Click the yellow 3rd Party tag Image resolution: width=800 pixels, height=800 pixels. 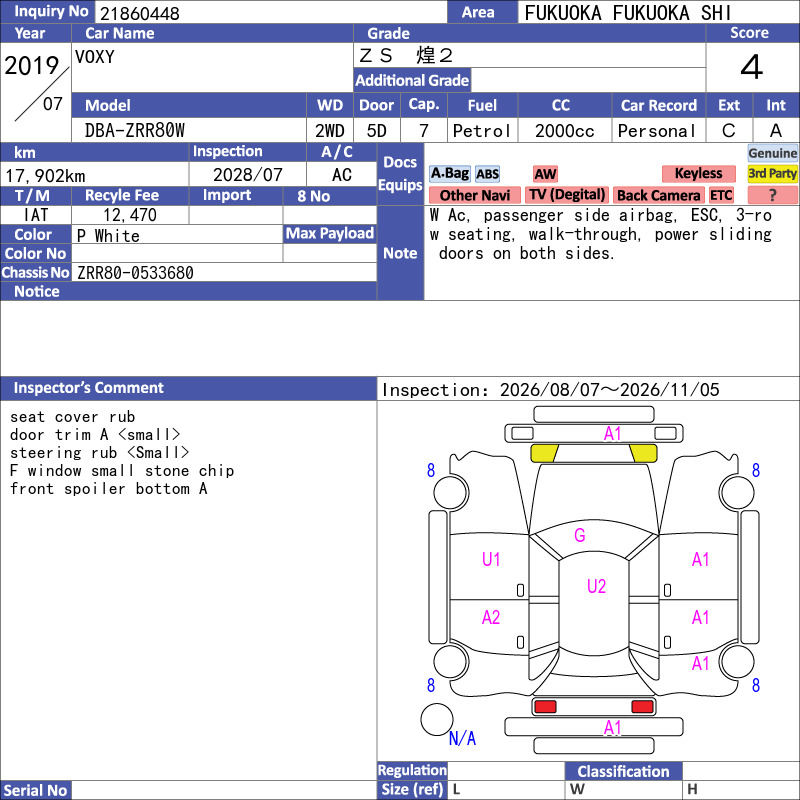pyautogui.click(x=772, y=173)
